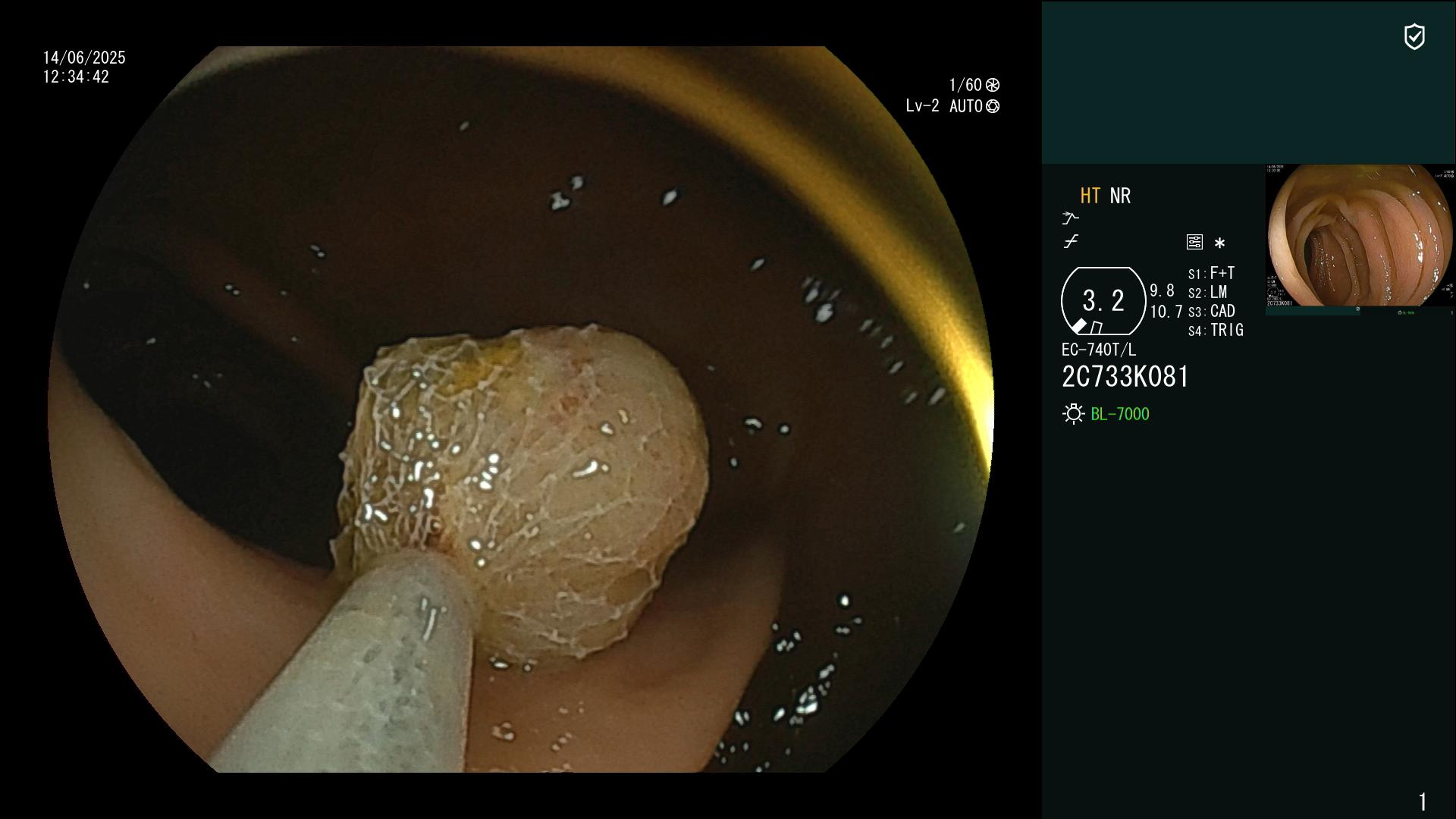Click the image counter 1 at bottom right
Image resolution: width=1456 pixels, height=819 pixels.
(1423, 802)
